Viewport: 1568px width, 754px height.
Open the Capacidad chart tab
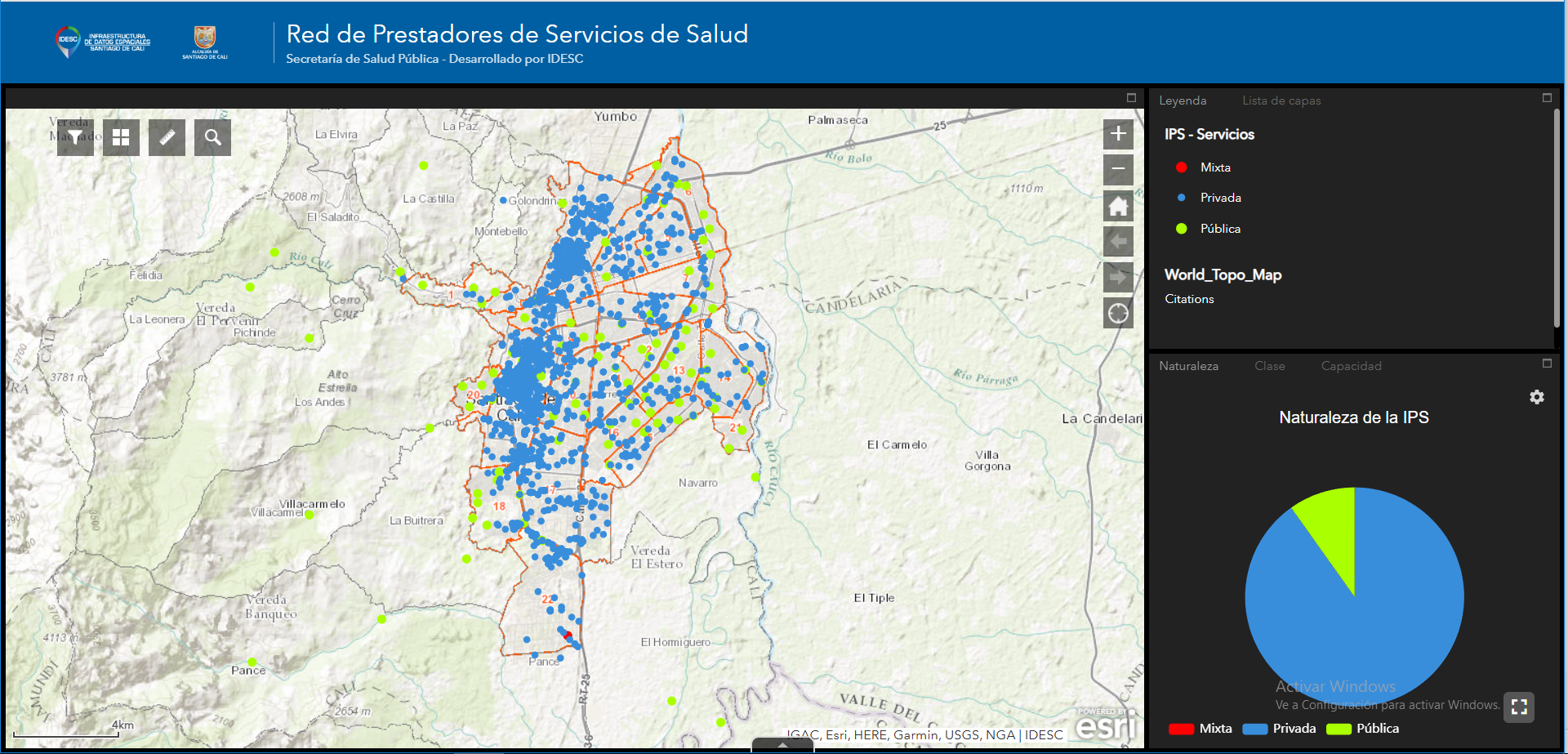tap(1351, 366)
